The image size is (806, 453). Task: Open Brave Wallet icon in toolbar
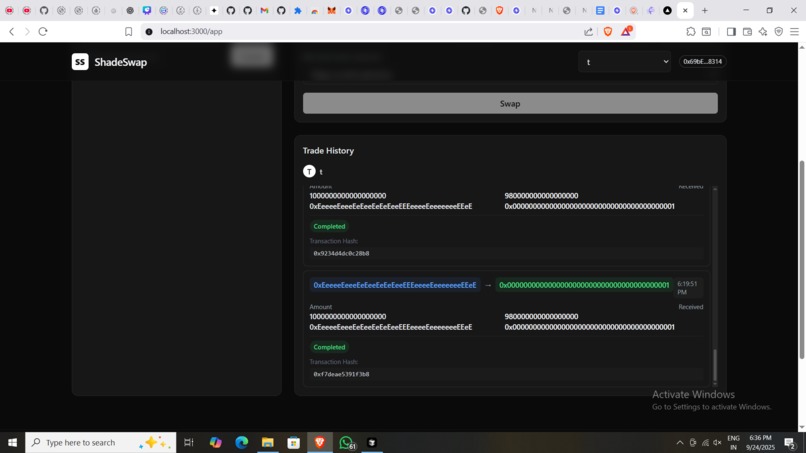747,31
